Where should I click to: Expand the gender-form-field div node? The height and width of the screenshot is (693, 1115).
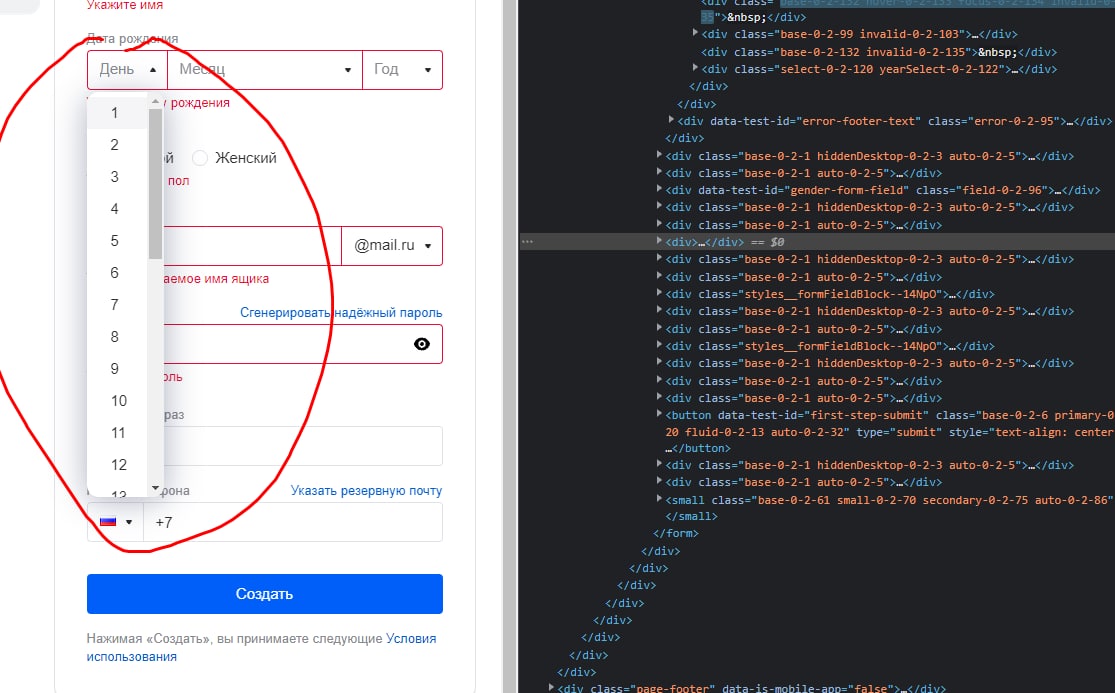click(659, 190)
